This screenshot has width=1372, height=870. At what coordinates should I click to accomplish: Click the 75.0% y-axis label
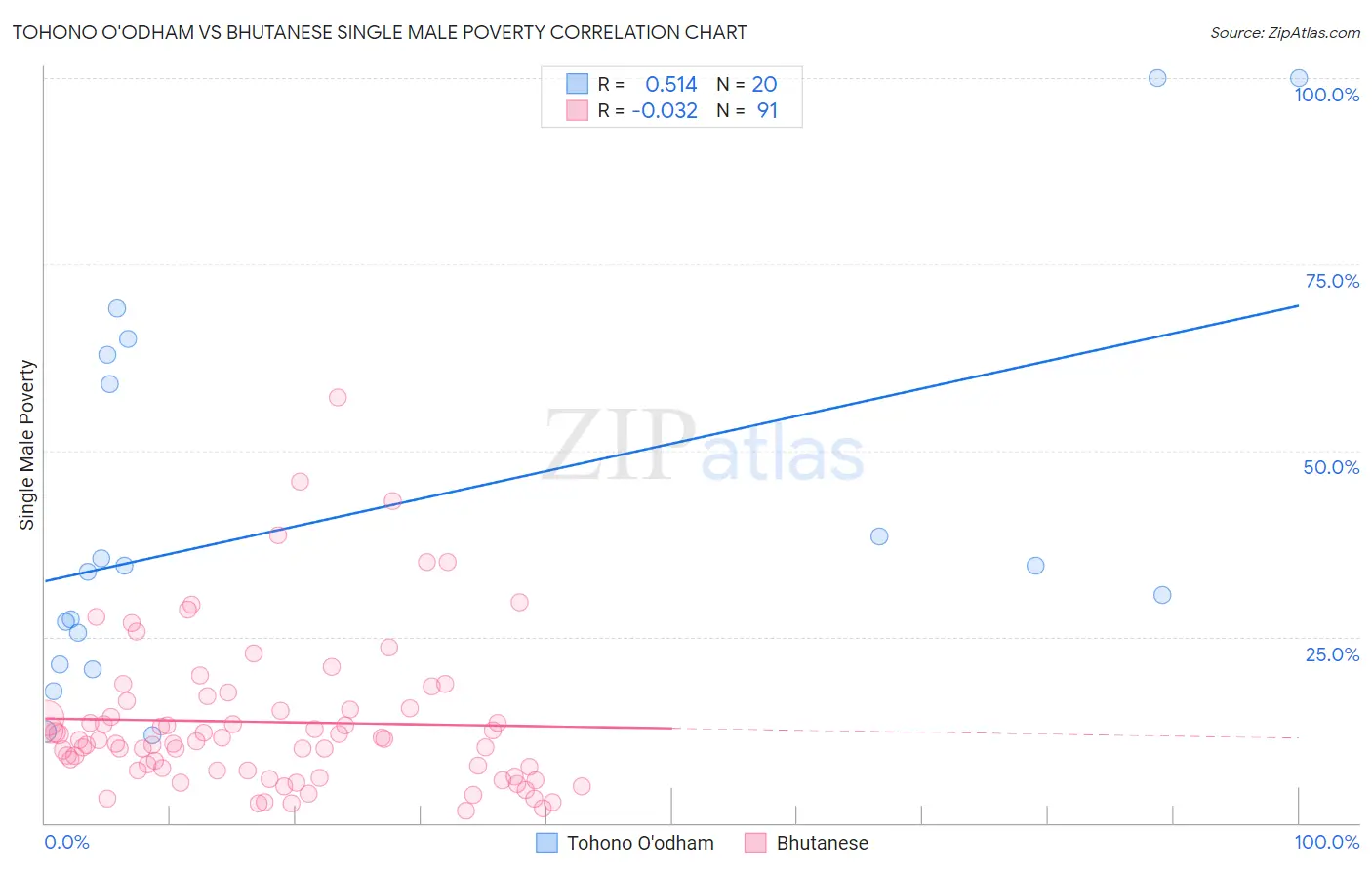pyautogui.click(x=1332, y=281)
